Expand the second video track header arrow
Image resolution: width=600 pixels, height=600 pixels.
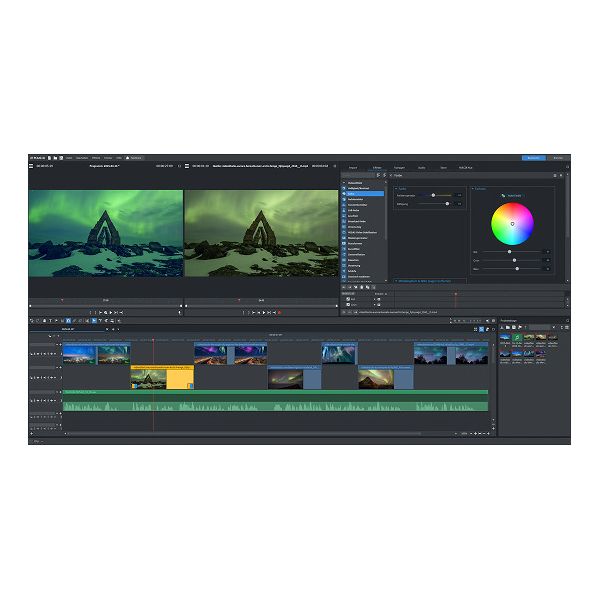click(57, 368)
